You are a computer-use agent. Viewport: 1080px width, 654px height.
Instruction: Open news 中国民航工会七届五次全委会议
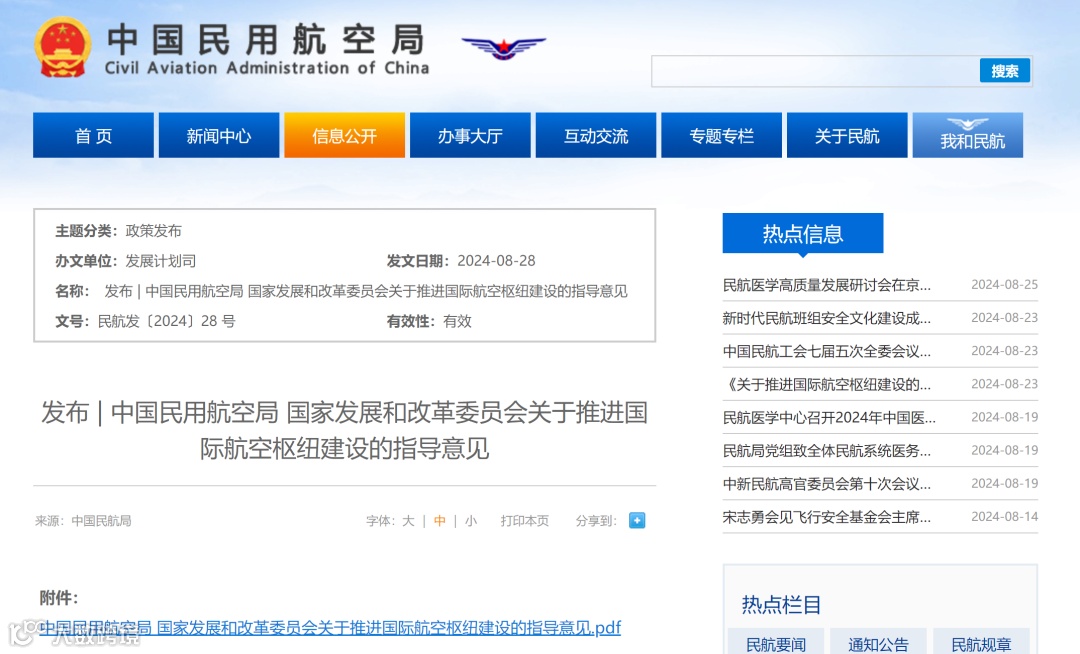827,351
